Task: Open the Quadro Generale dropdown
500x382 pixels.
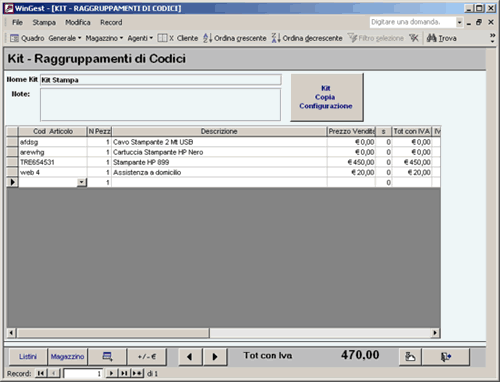Action: [79, 38]
